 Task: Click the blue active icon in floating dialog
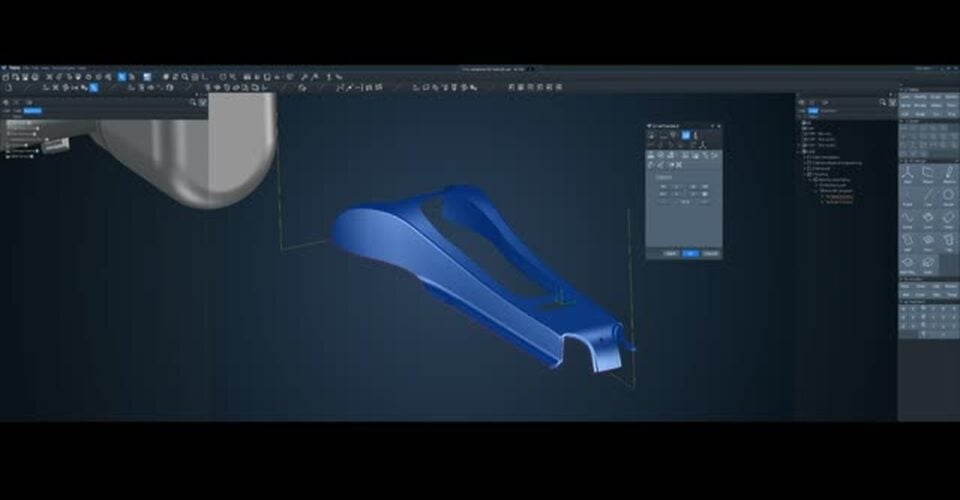686,134
